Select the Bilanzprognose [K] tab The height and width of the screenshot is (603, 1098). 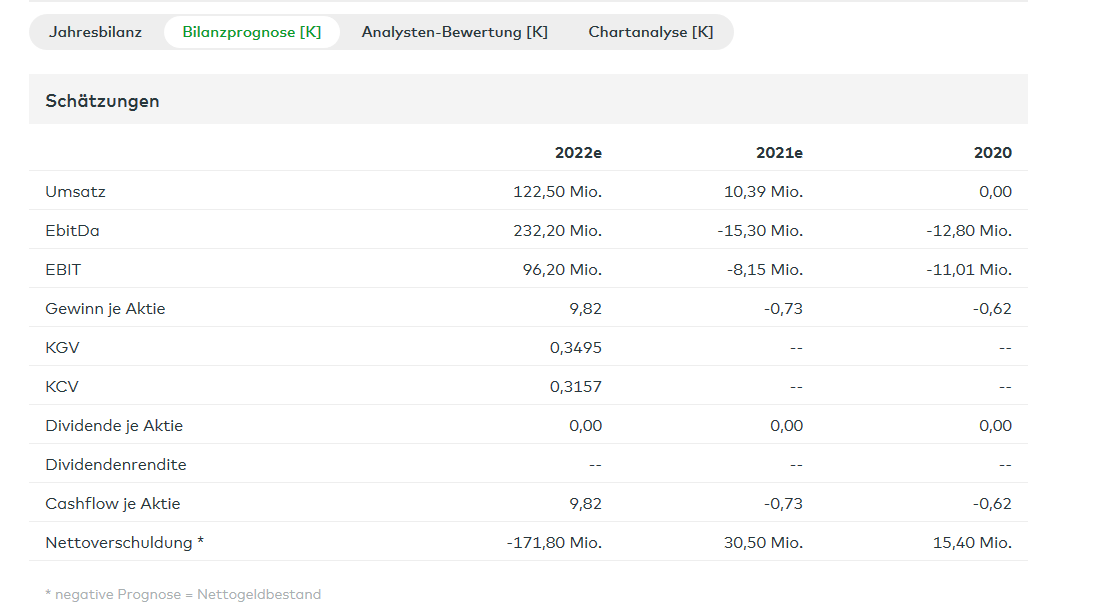pos(252,32)
